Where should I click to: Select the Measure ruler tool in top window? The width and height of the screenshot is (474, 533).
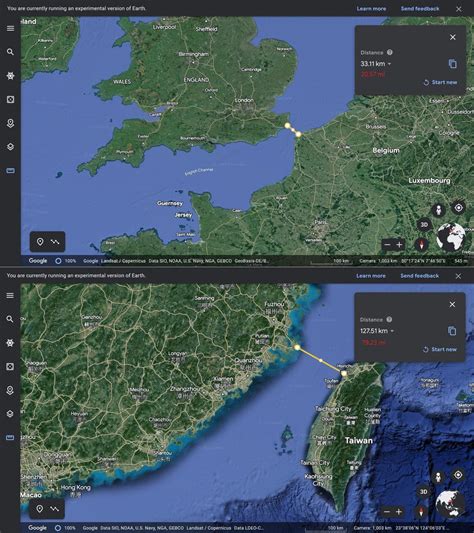(x=11, y=171)
